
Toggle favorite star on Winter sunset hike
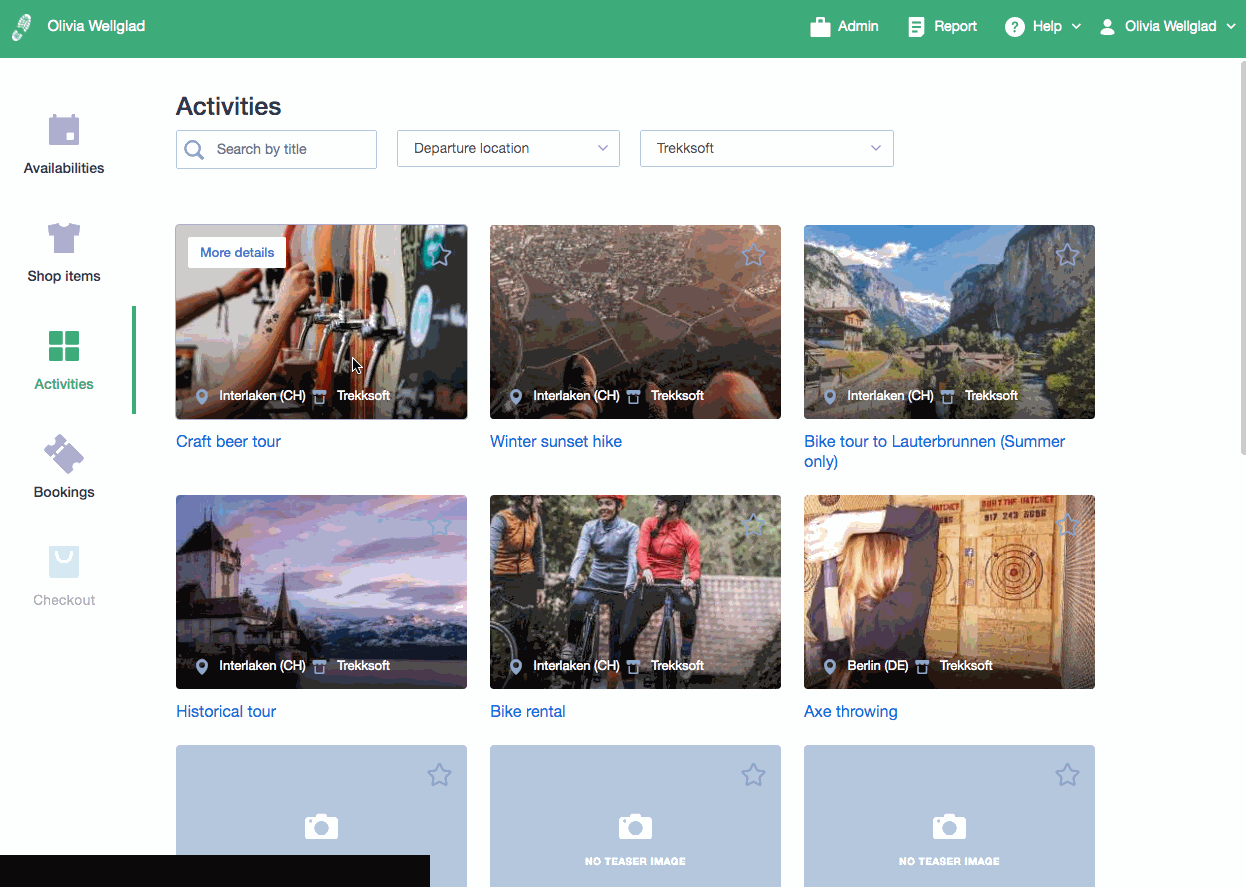[753, 255]
